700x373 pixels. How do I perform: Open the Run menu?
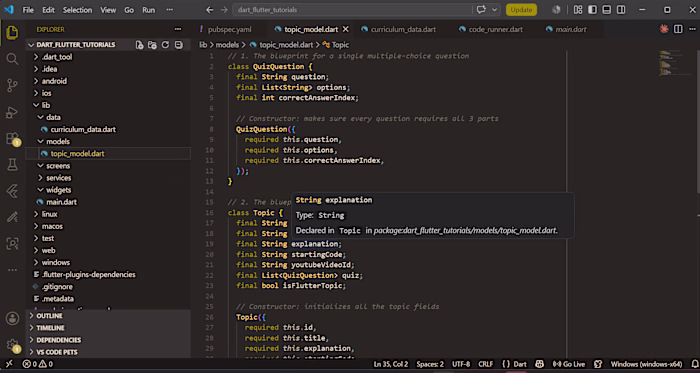pos(149,10)
